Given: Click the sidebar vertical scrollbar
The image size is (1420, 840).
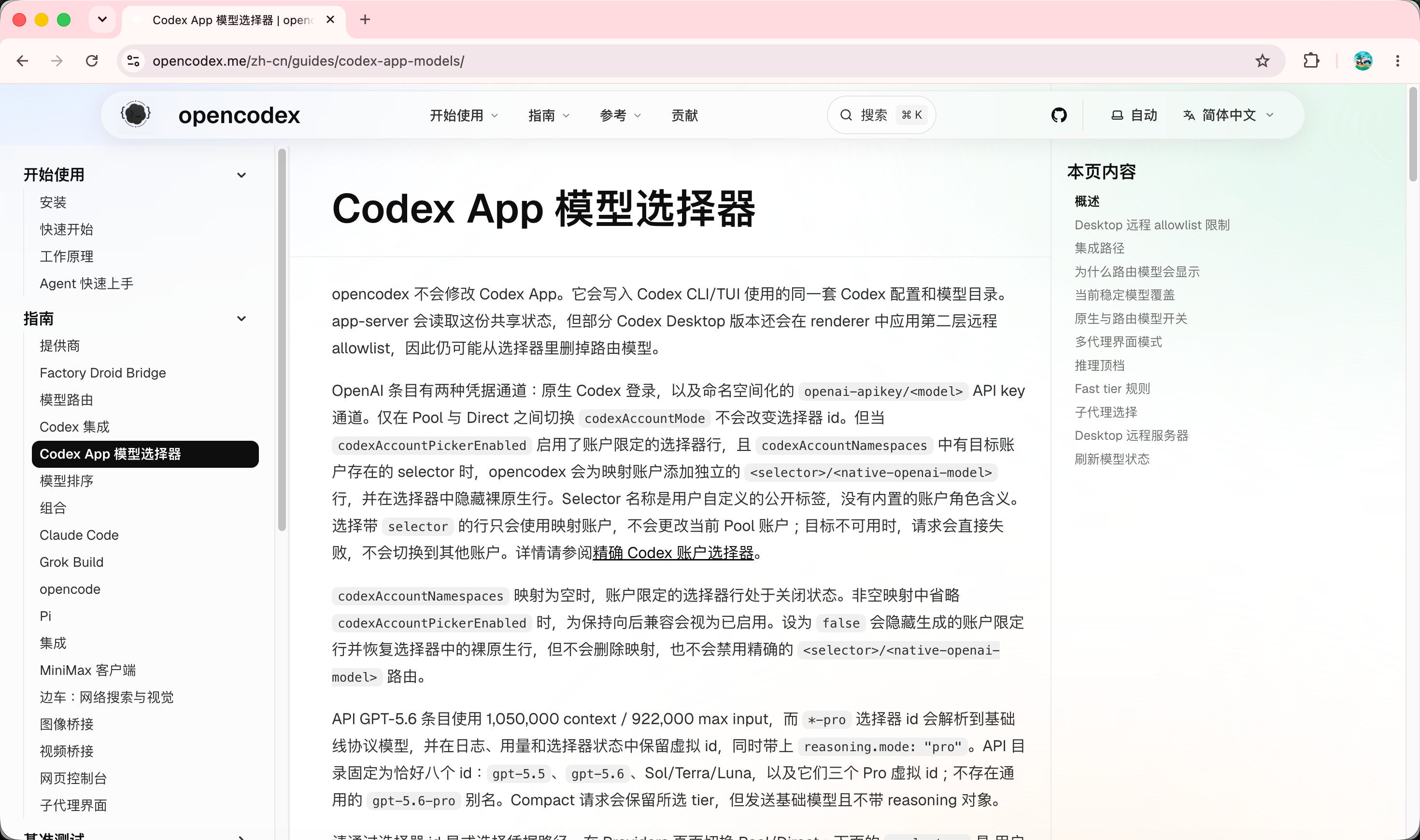Looking at the screenshot, I should [x=282, y=340].
